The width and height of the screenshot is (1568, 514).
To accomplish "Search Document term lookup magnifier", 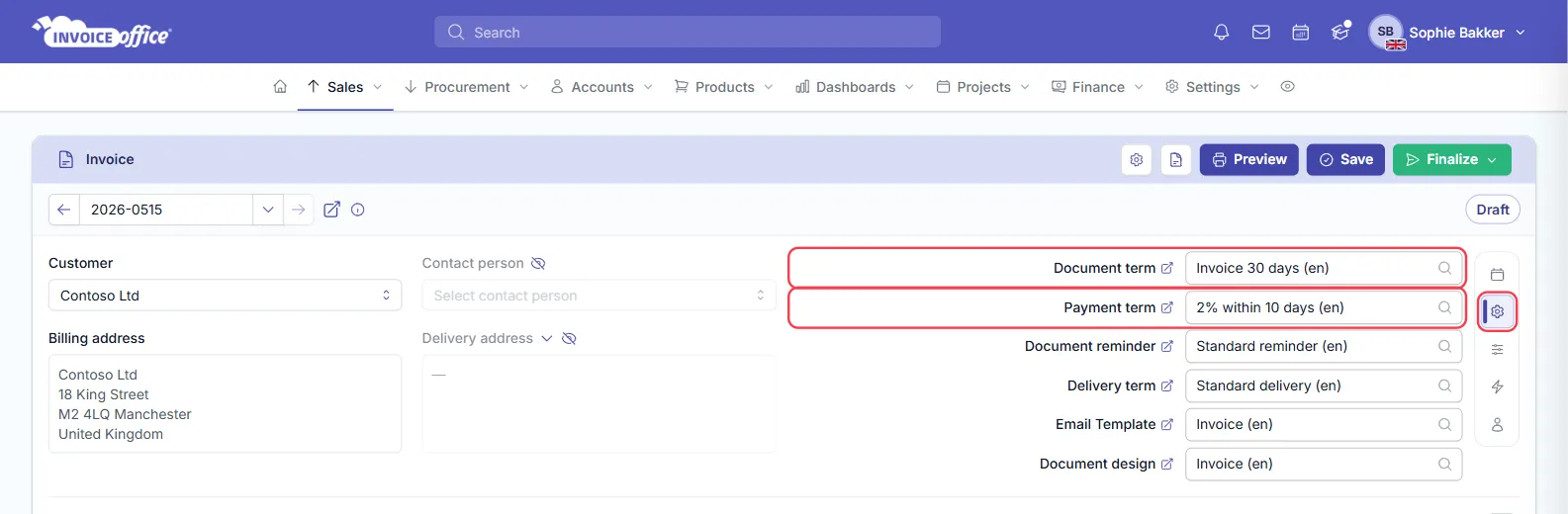I will click(1444, 268).
